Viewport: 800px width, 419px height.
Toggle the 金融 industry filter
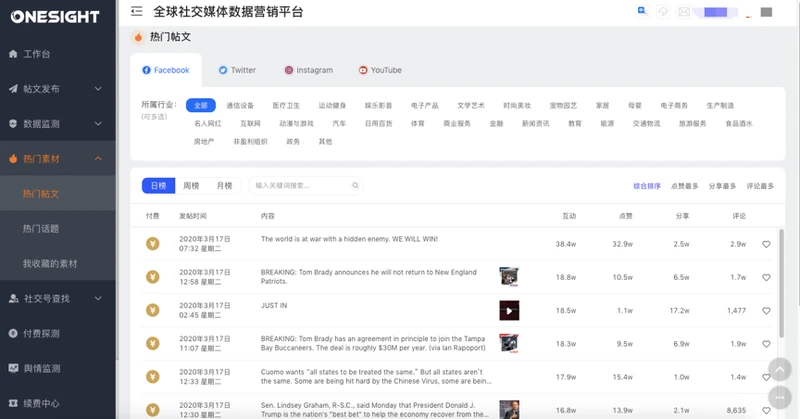496,124
